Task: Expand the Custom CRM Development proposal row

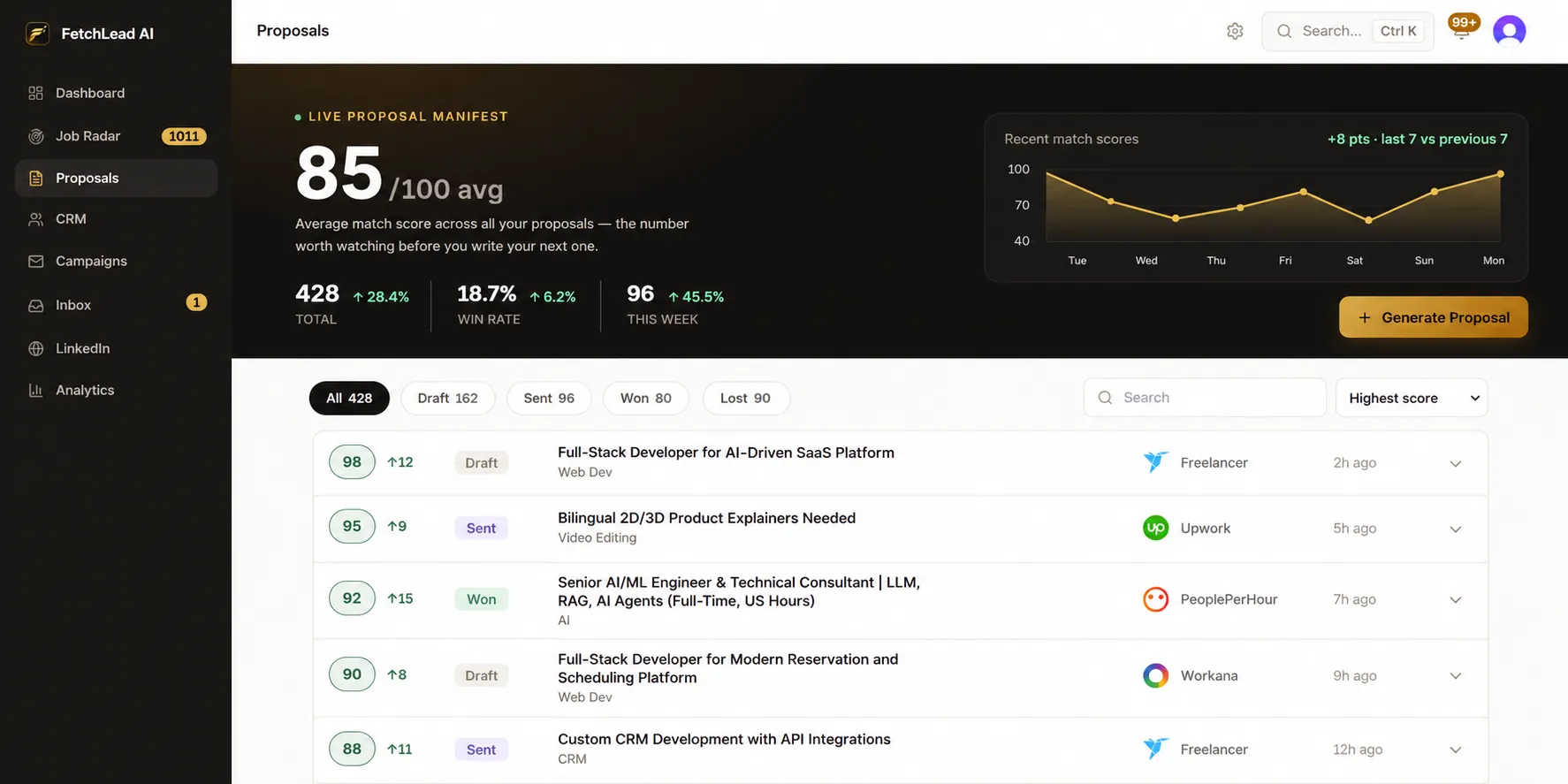Action: [1455, 750]
